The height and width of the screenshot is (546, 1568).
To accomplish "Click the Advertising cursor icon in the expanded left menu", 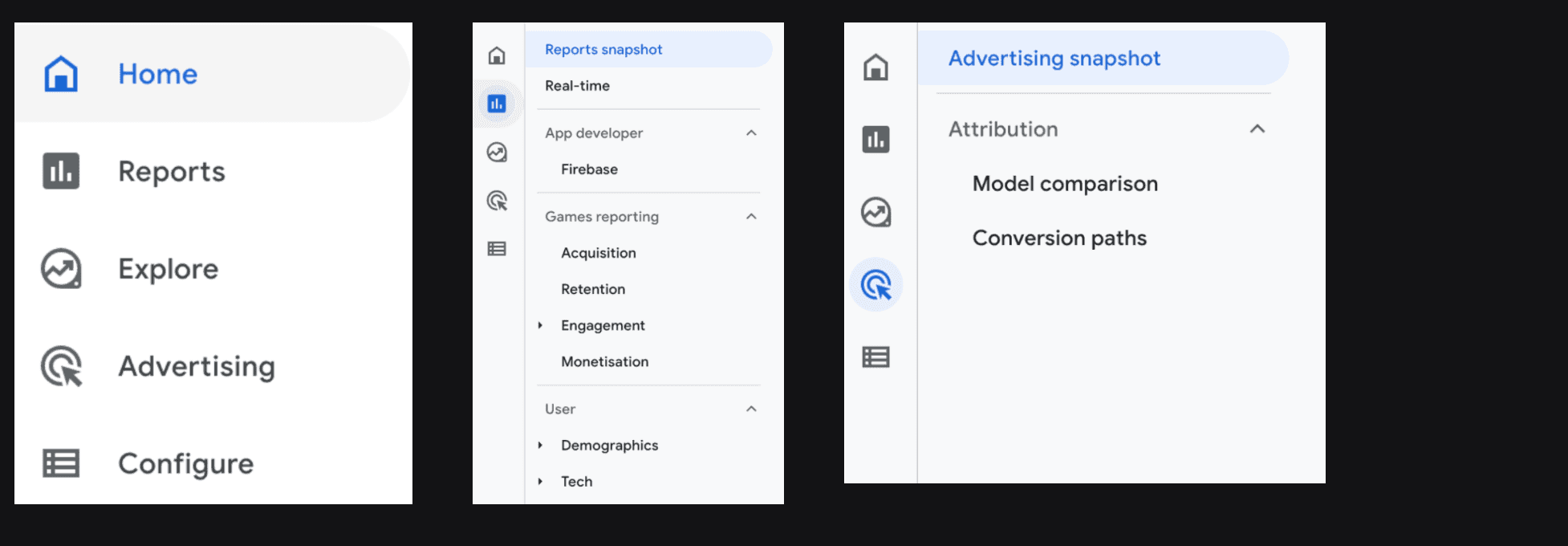I will [62, 366].
